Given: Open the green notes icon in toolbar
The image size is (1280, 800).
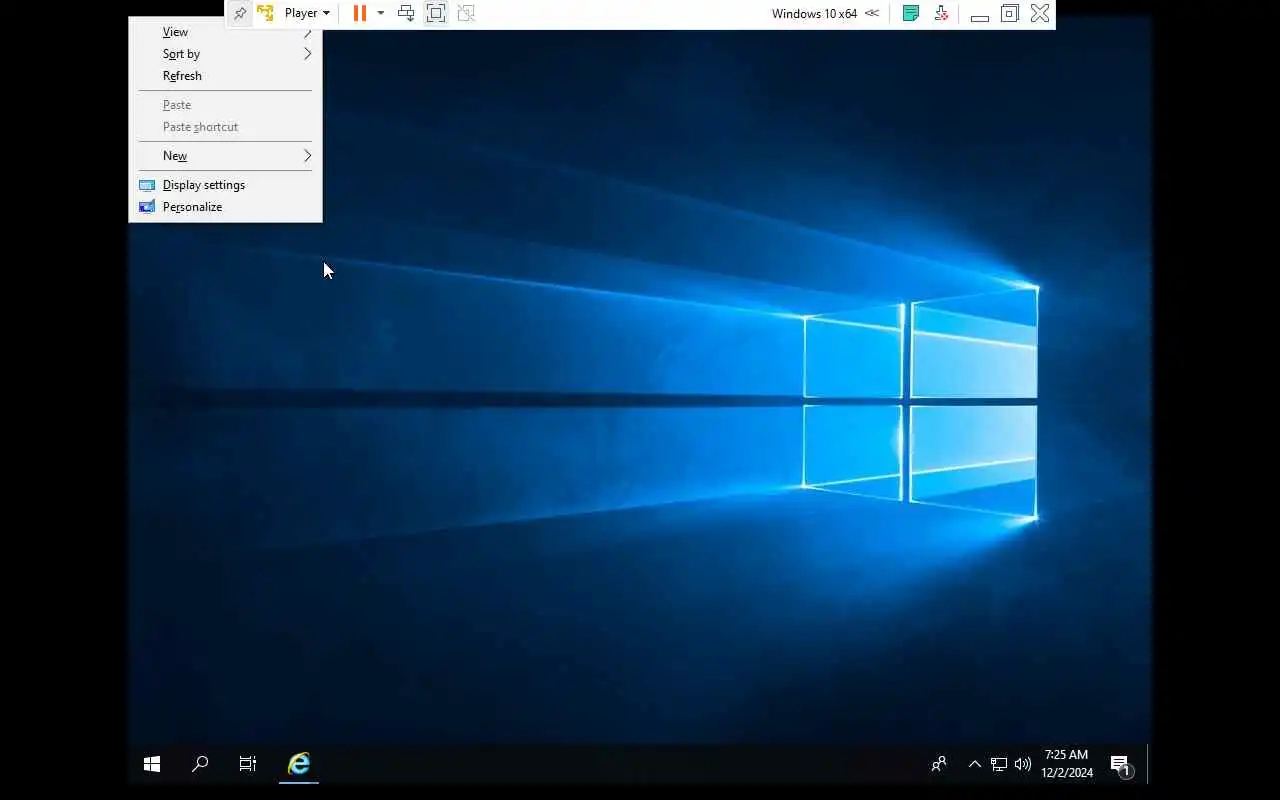Looking at the screenshot, I should pyautogui.click(x=911, y=13).
